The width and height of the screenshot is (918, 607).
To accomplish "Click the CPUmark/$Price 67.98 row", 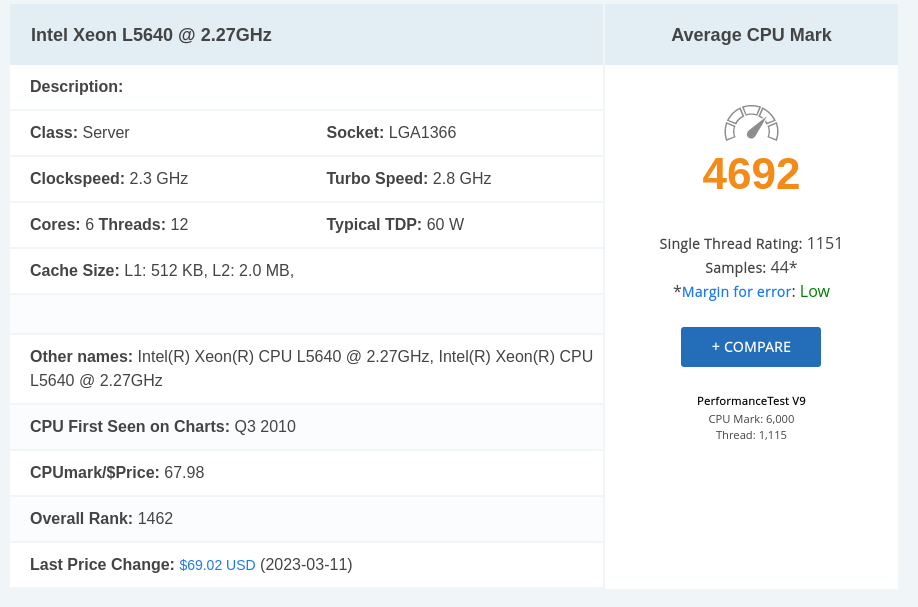I will tap(306, 473).
